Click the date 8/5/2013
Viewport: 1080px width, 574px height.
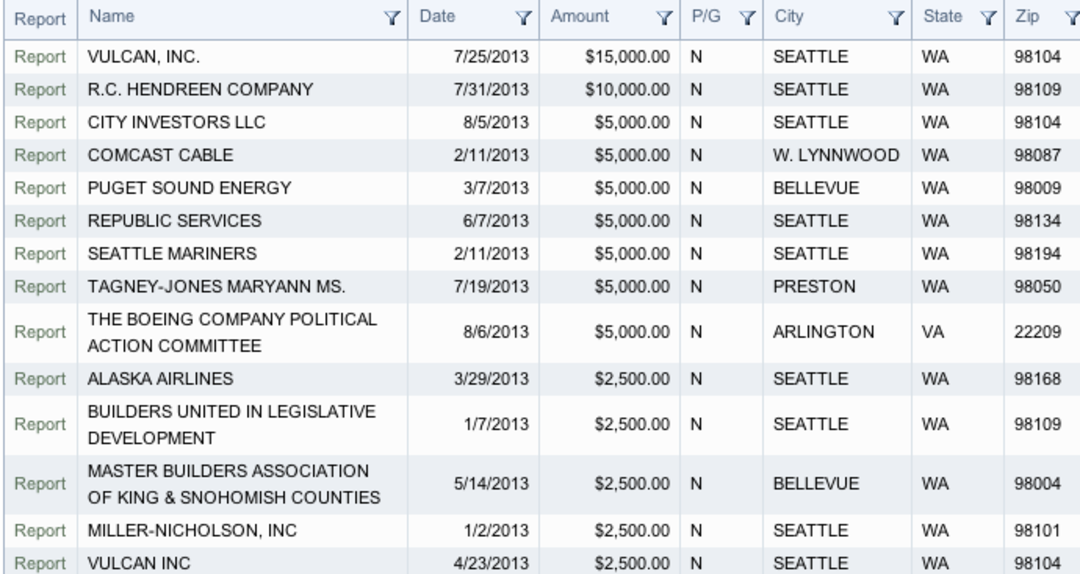[x=496, y=123]
